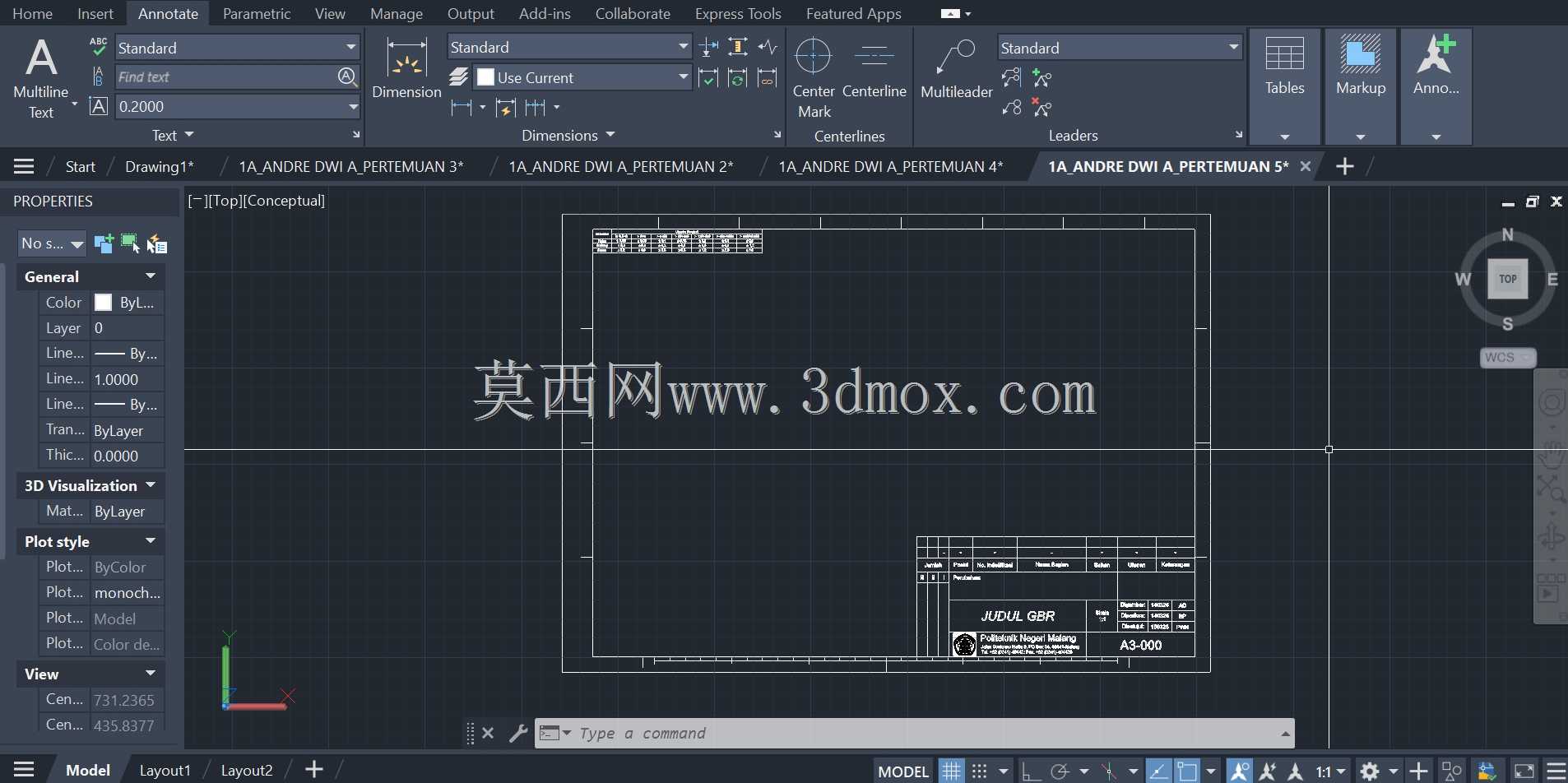Viewport: 1568px width, 783px height.
Task: Toggle 2D object snap
Action: click(1187, 771)
